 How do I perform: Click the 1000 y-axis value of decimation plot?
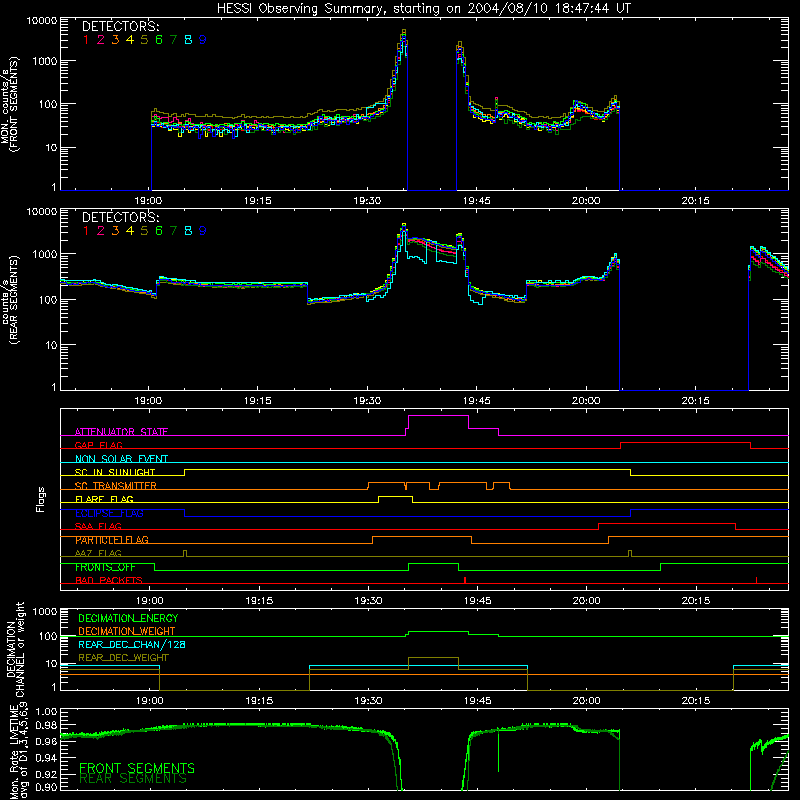pyautogui.click(x=45, y=612)
